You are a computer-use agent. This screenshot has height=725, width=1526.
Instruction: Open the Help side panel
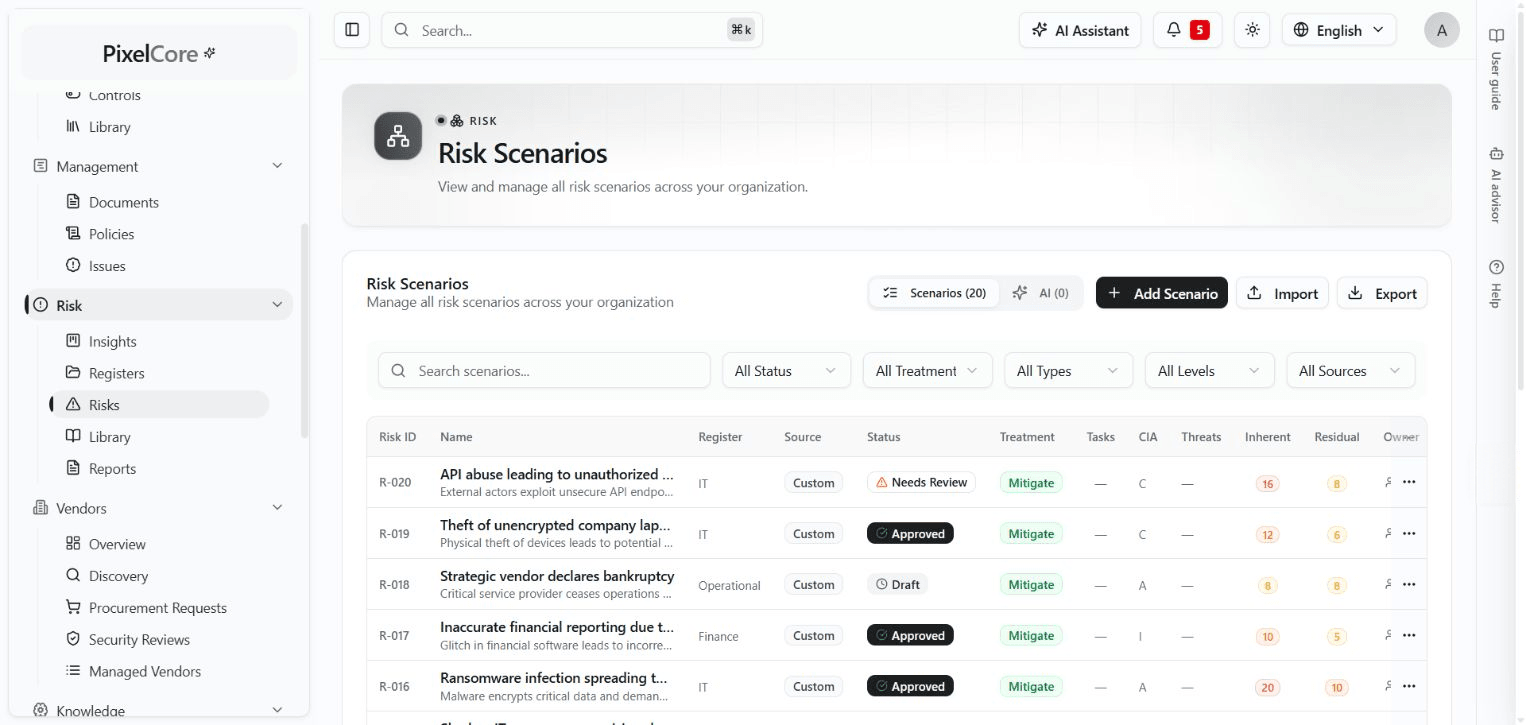pos(1496,284)
